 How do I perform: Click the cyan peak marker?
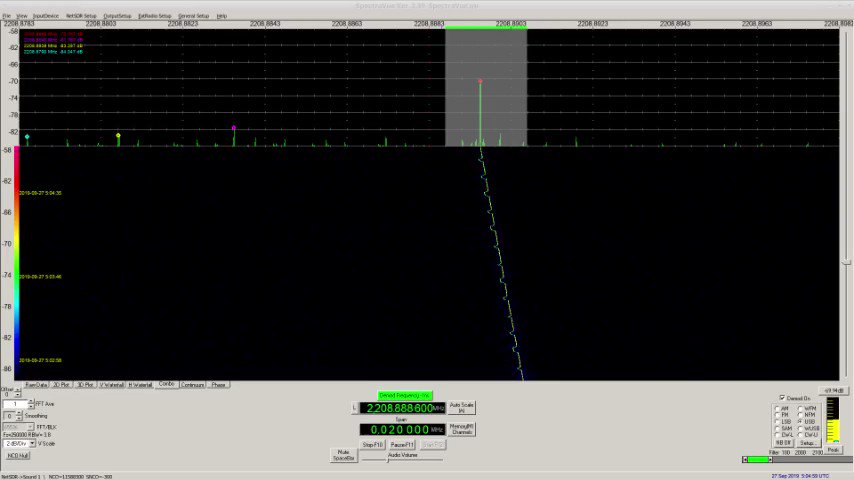[x=27, y=137]
